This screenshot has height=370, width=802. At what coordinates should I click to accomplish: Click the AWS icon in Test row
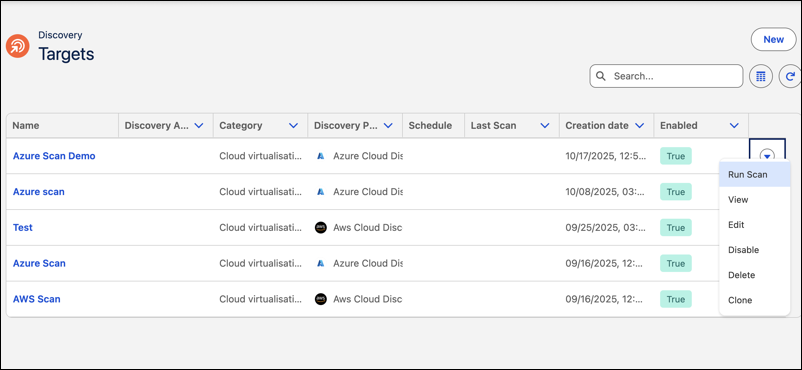[x=321, y=228]
